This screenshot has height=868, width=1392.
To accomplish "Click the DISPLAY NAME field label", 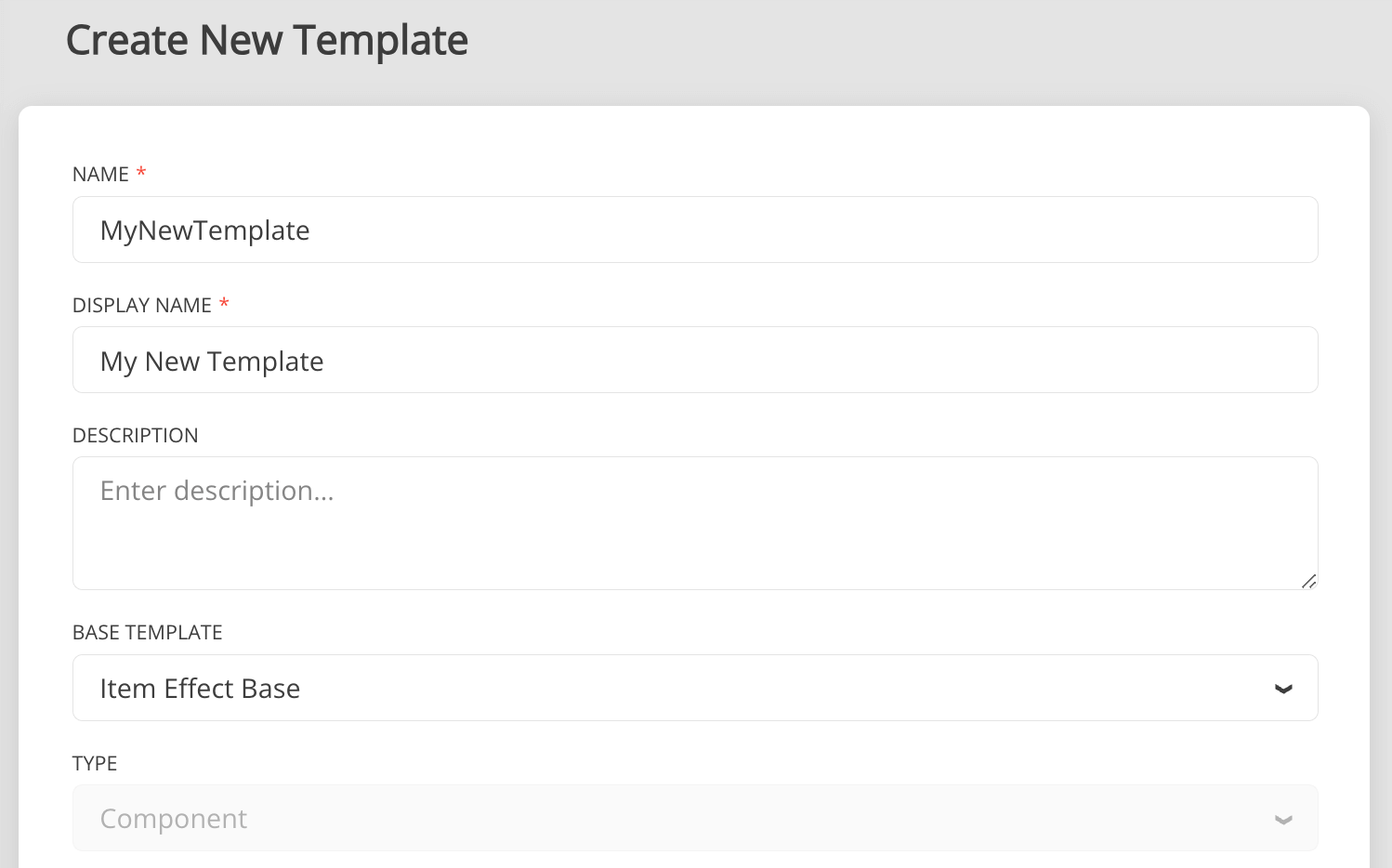I will [142, 306].
